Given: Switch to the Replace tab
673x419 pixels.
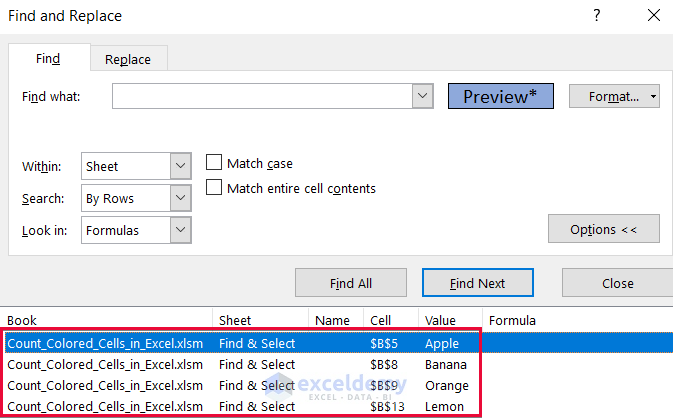Looking at the screenshot, I should point(128,59).
